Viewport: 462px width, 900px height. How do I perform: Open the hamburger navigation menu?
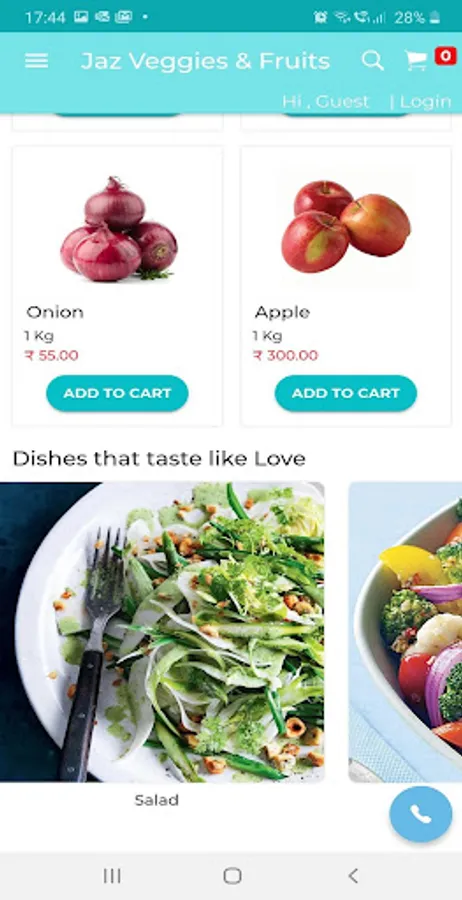pyautogui.click(x=37, y=61)
